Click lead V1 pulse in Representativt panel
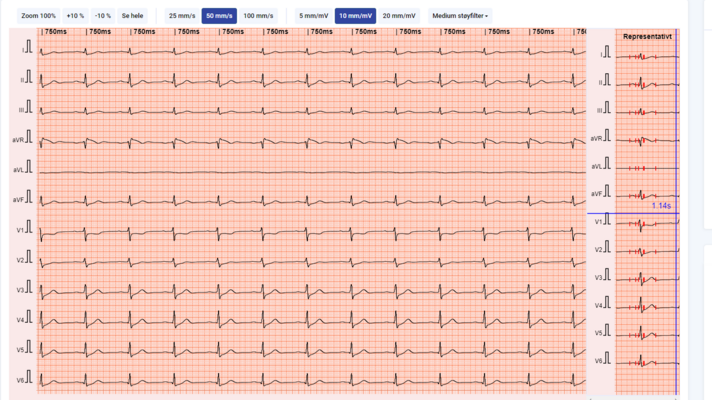Screen dimensions: 712x400 coord(607,219)
